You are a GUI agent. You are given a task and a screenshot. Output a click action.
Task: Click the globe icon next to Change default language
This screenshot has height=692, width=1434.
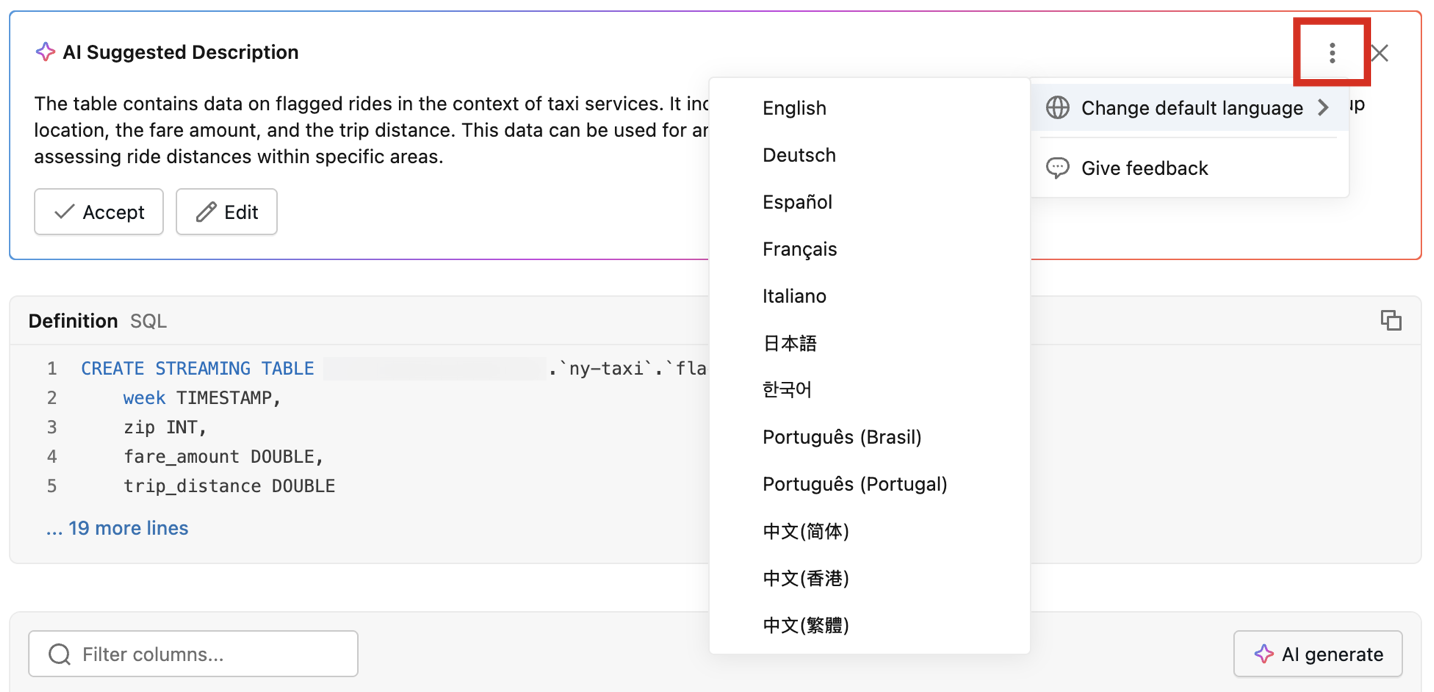(1057, 107)
